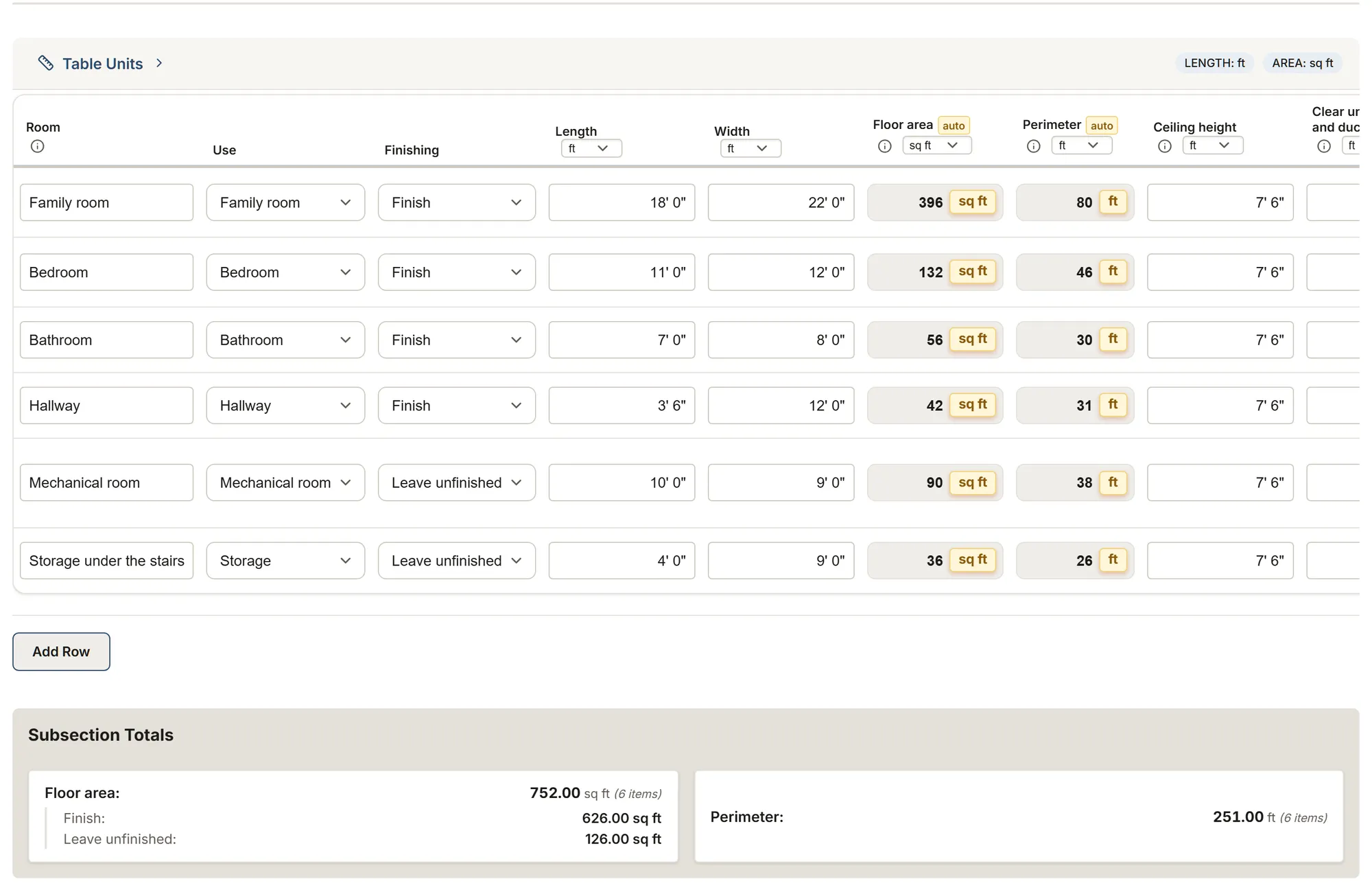The width and height of the screenshot is (1372, 890).
Task: Click the Family room length field
Action: point(622,202)
